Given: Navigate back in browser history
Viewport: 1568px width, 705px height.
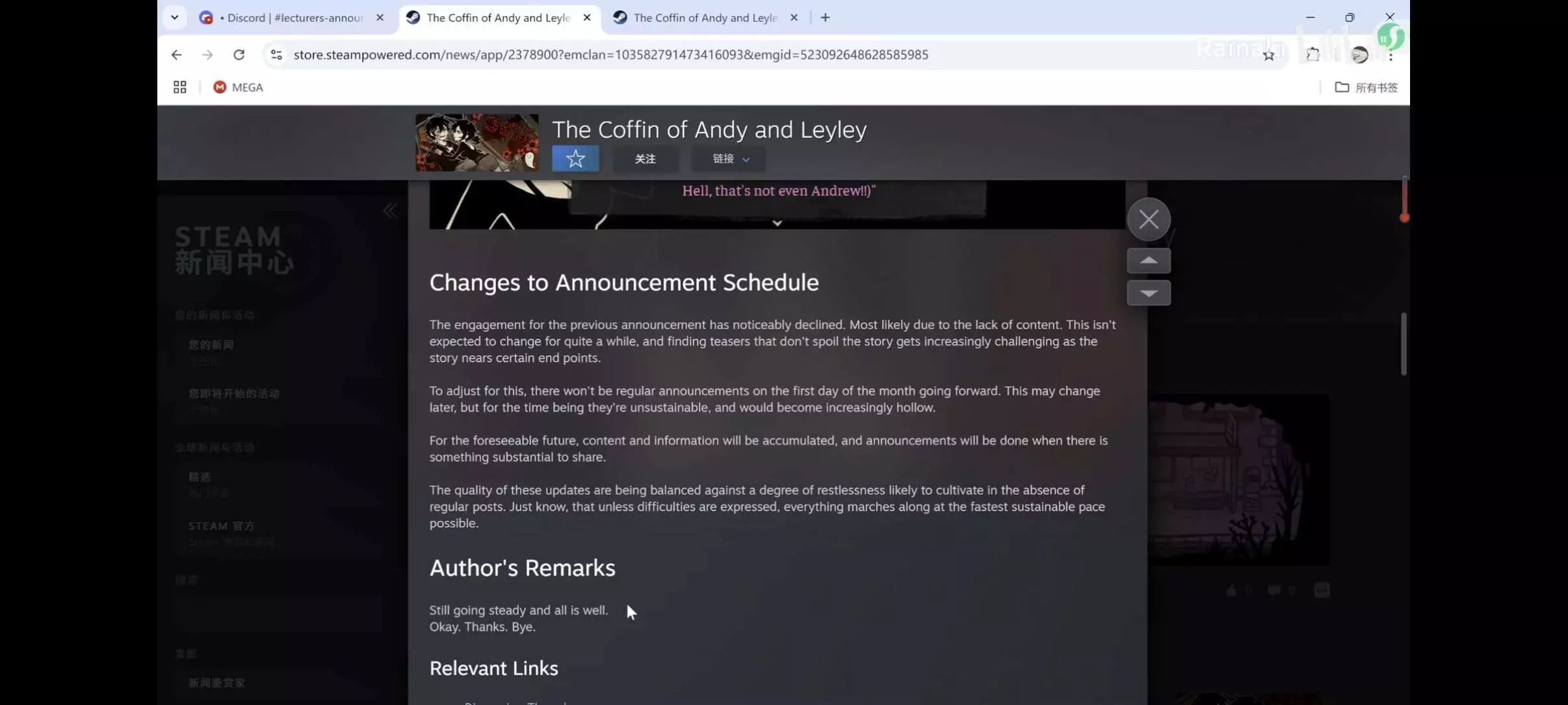Looking at the screenshot, I should point(176,55).
